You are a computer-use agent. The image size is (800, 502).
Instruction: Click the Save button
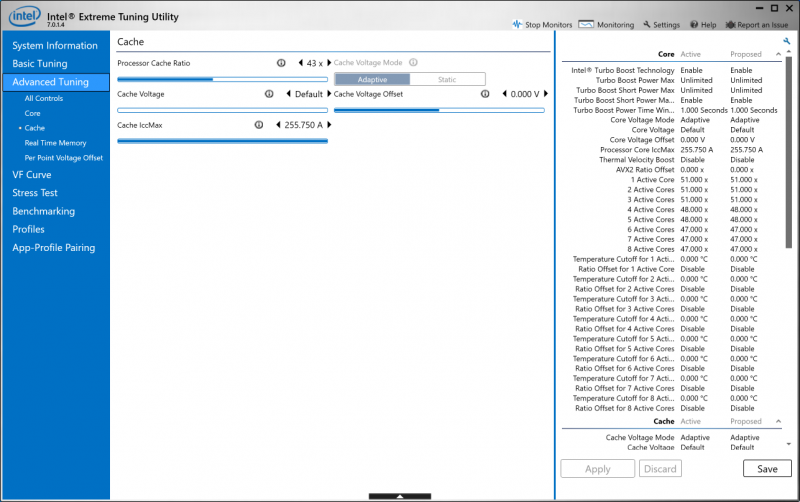click(x=767, y=469)
